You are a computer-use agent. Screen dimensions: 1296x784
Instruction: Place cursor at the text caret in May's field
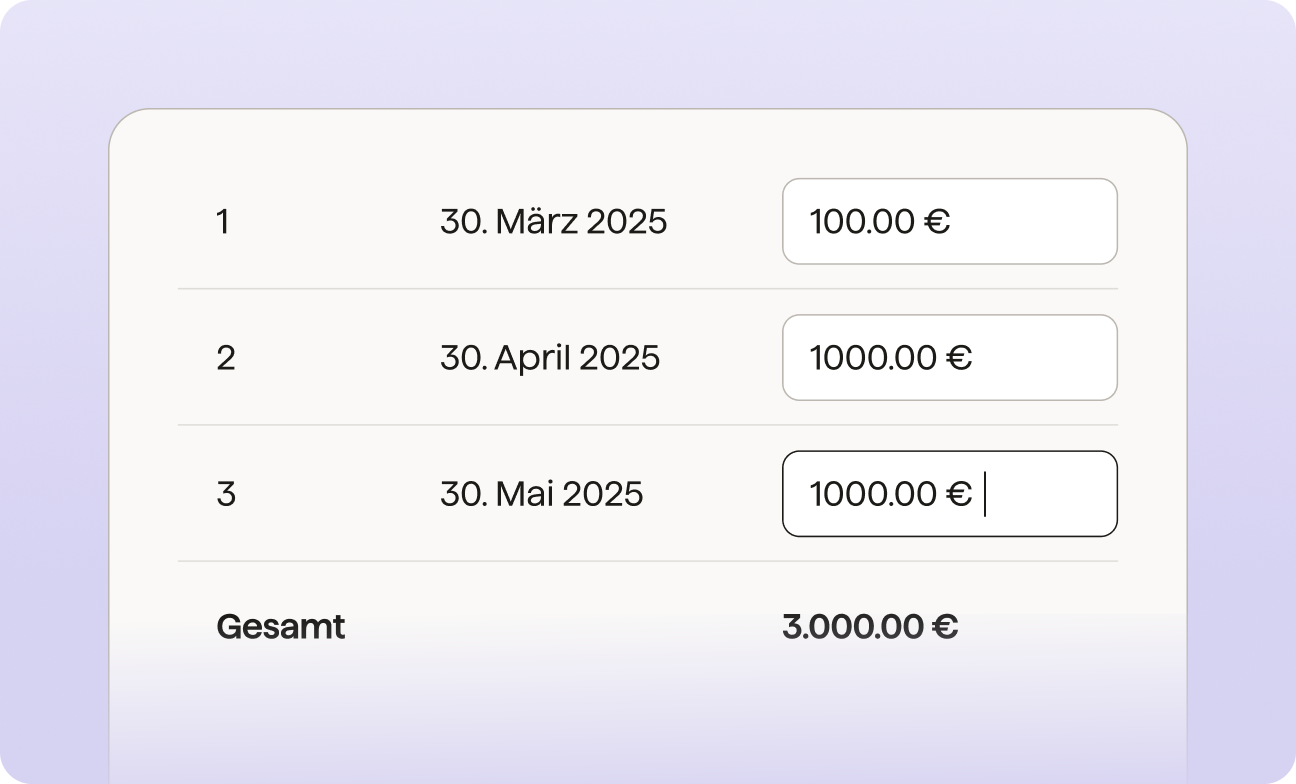pyautogui.click(x=985, y=494)
